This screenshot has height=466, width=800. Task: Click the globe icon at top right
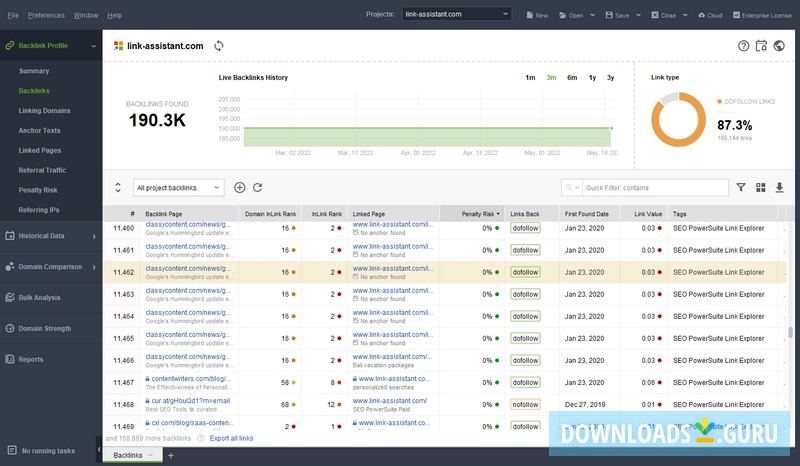(x=780, y=46)
